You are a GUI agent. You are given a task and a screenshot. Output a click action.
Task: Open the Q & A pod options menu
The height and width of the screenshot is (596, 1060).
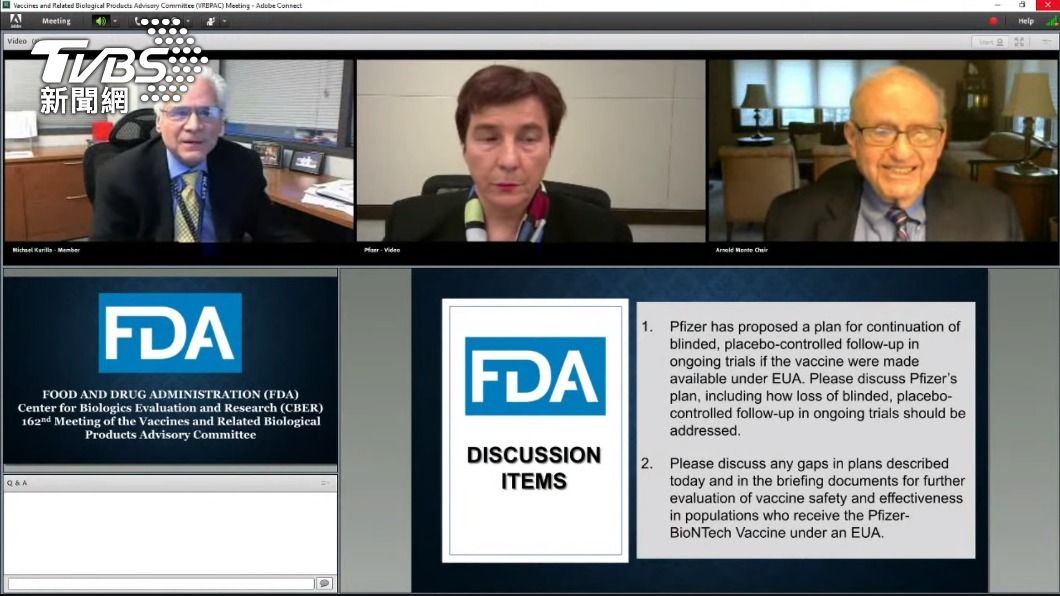tap(325, 483)
